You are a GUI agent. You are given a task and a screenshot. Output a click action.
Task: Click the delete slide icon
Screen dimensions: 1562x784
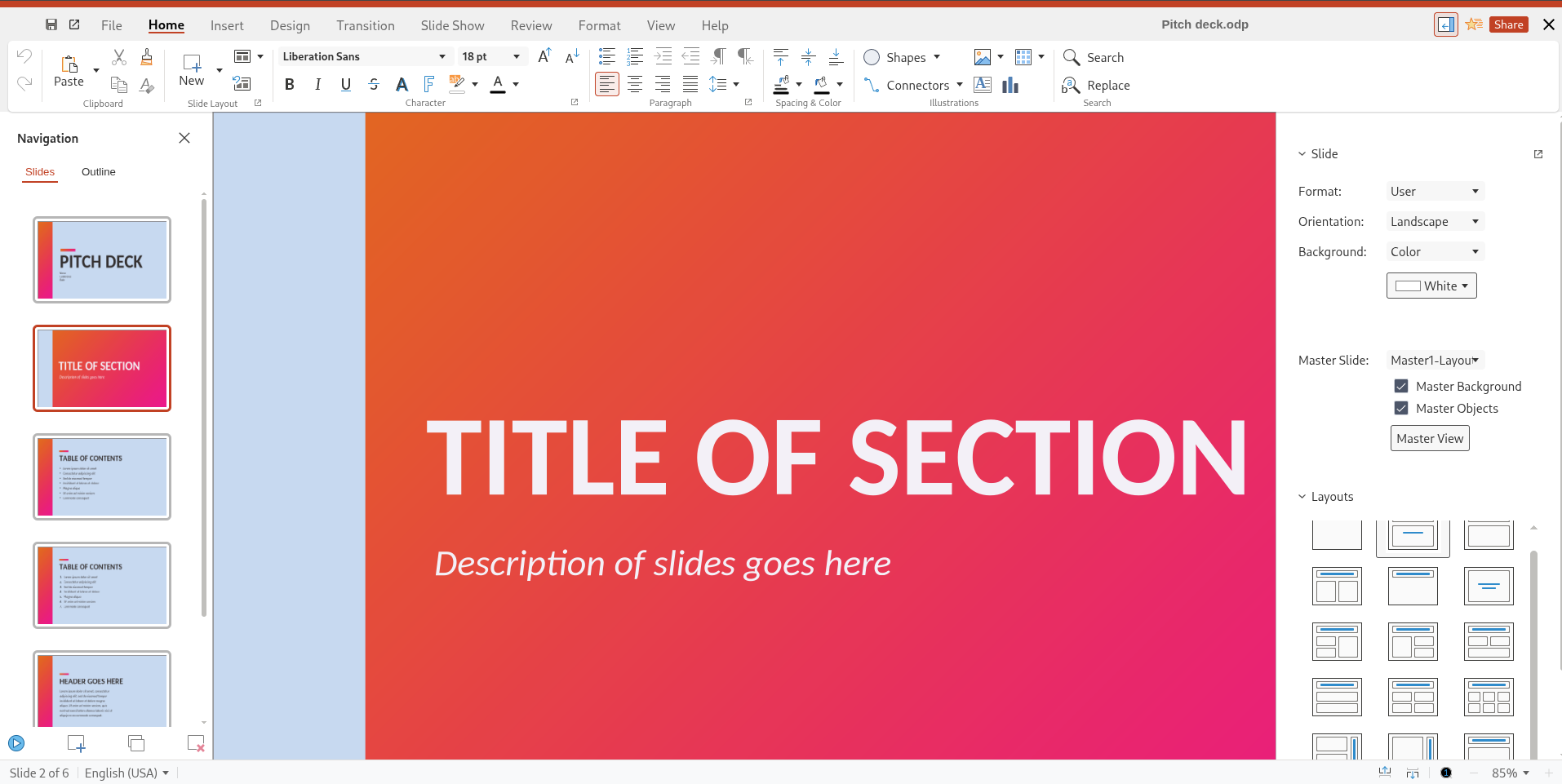[x=196, y=743]
